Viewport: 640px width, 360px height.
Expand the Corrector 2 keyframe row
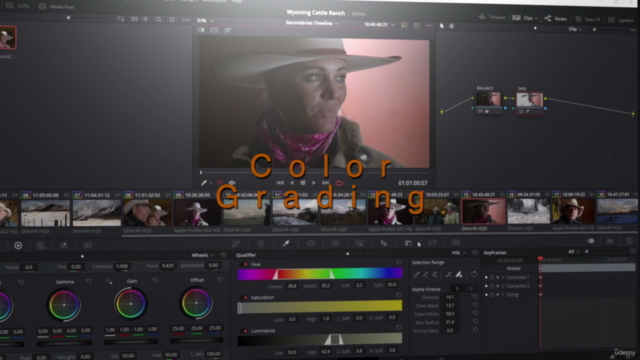pos(503,286)
